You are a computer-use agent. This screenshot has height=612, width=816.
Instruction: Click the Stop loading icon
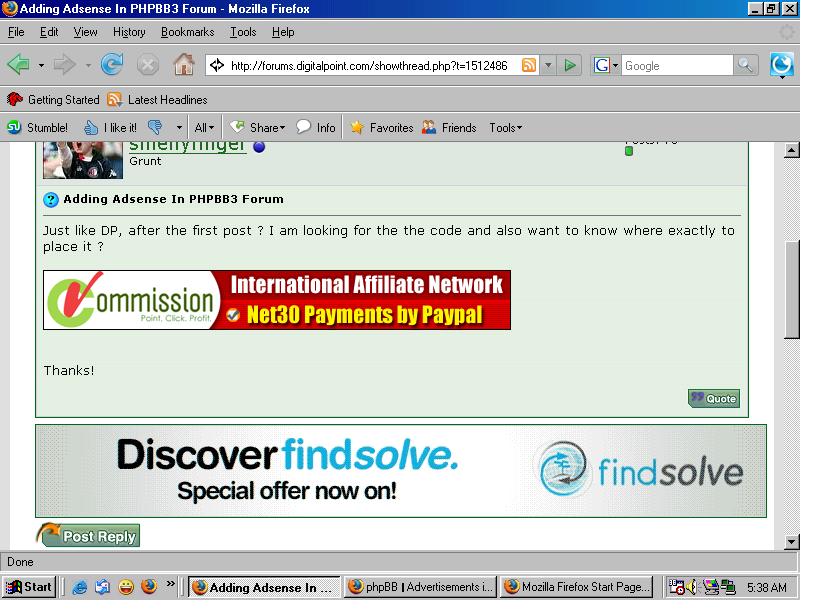pyautogui.click(x=148, y=66)
